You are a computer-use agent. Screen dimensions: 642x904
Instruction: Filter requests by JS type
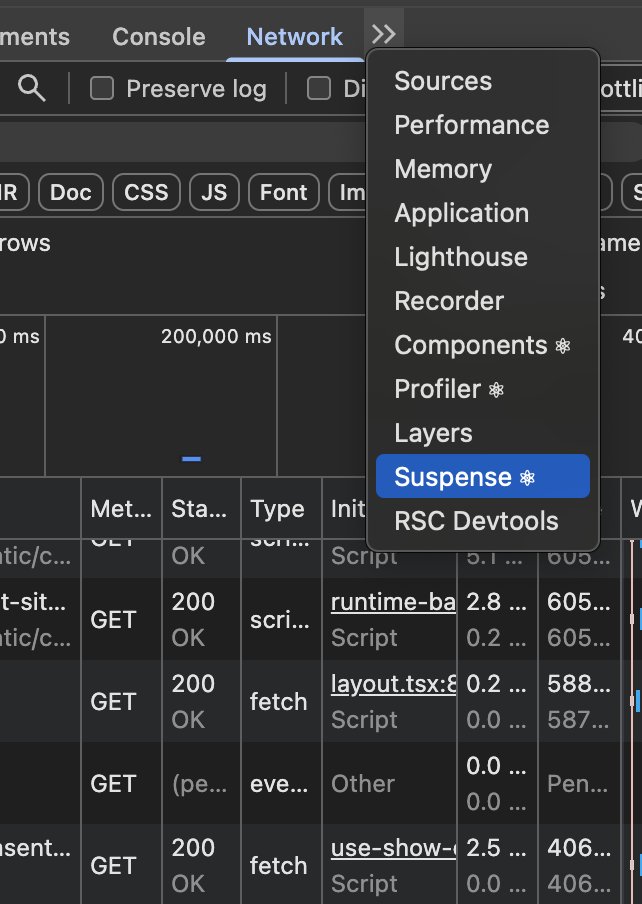[x=214, y=192]
